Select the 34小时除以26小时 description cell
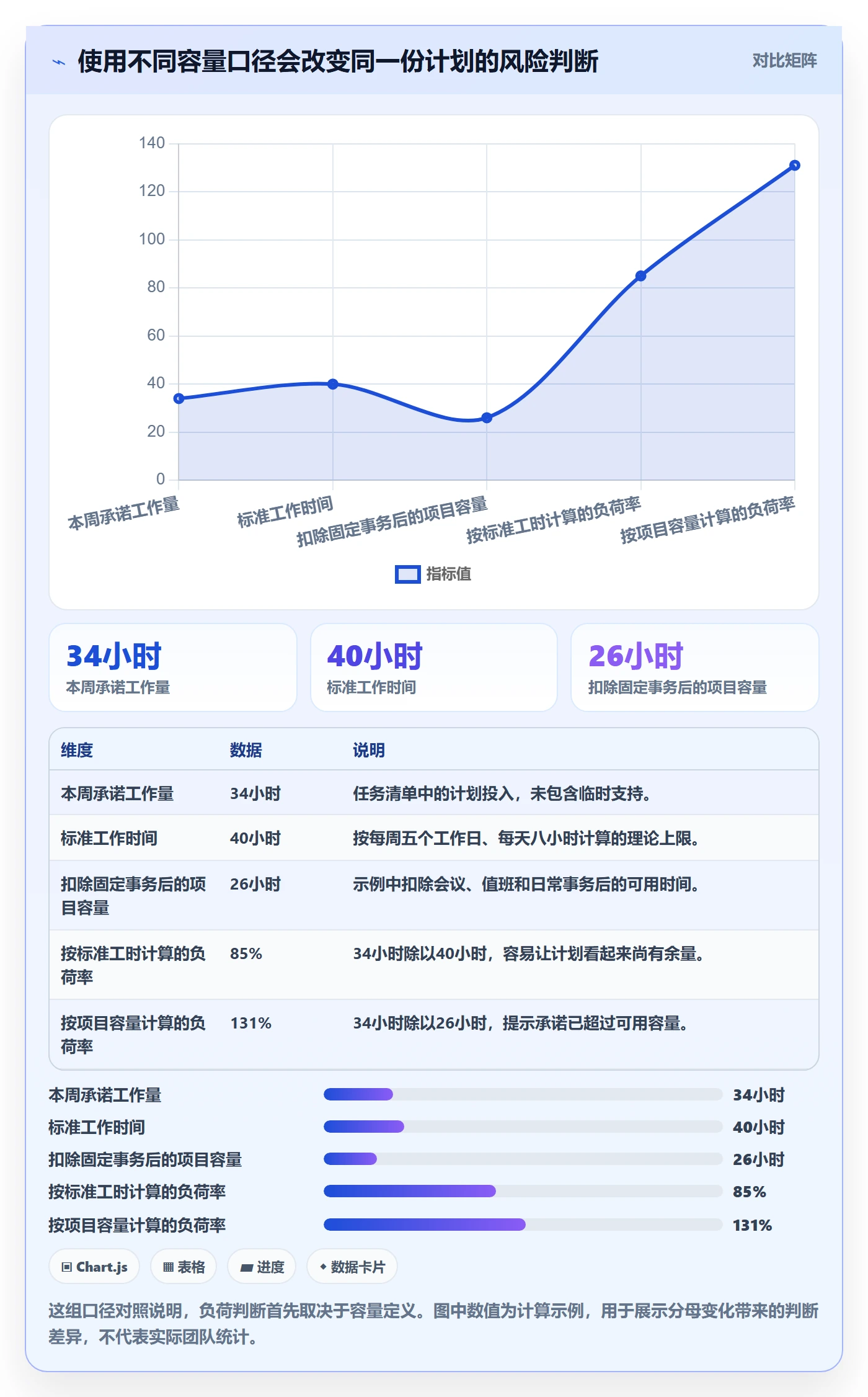This screenshot has height=1397, width=868. click(521, 1023)
